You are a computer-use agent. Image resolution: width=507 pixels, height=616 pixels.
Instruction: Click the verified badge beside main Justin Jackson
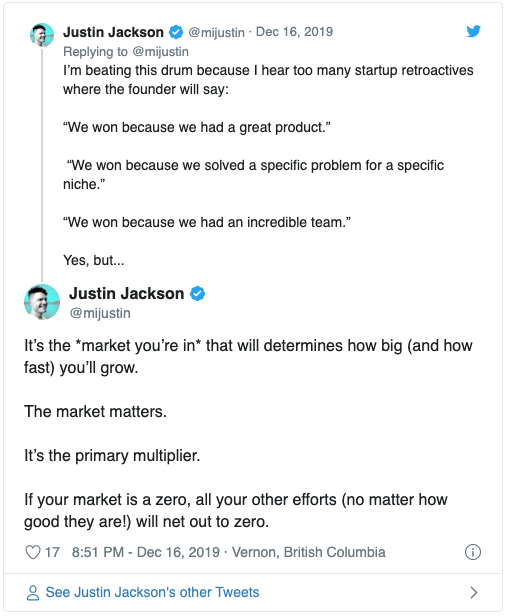pyautogui.click(x=198, y=293)
